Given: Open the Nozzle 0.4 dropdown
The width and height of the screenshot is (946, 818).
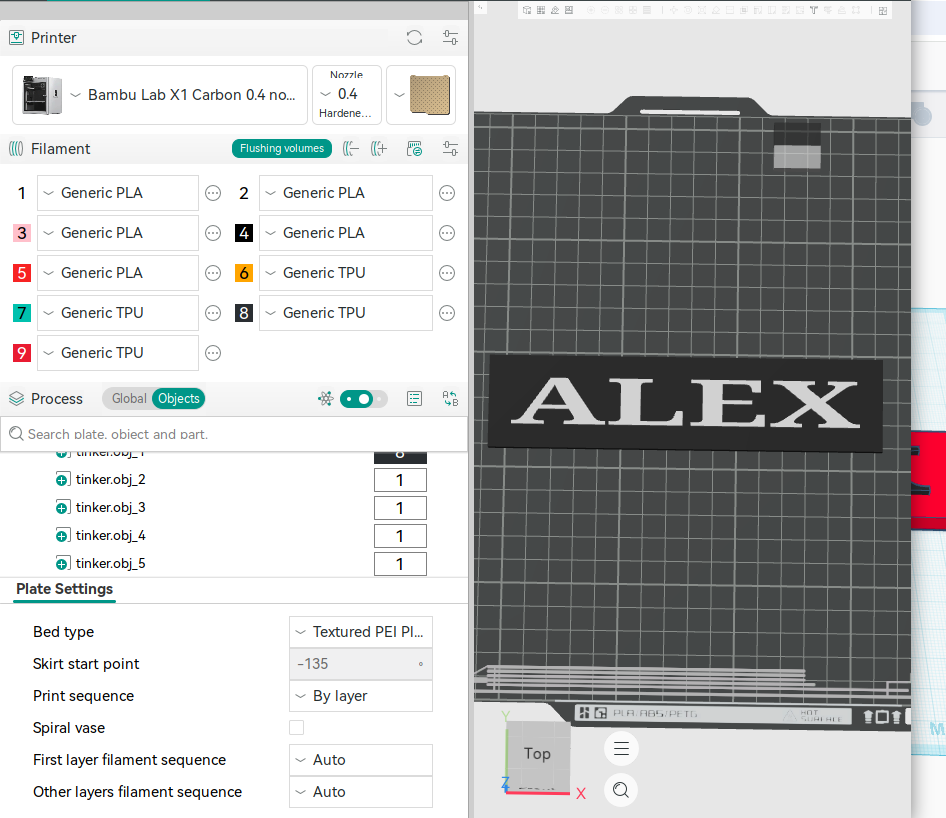Looking at the screenshot, I should (x=346, y=95).
